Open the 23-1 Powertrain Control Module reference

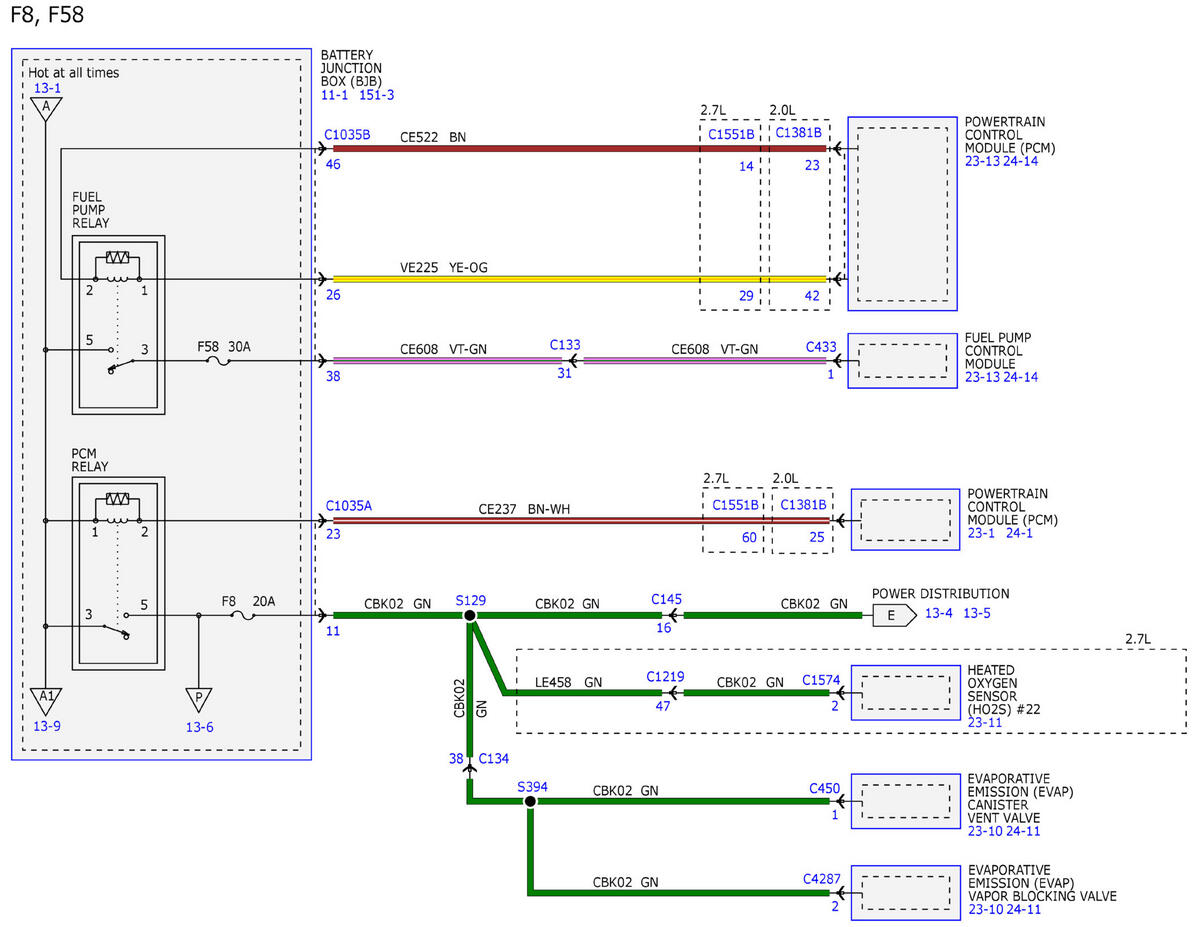(979, 533)
